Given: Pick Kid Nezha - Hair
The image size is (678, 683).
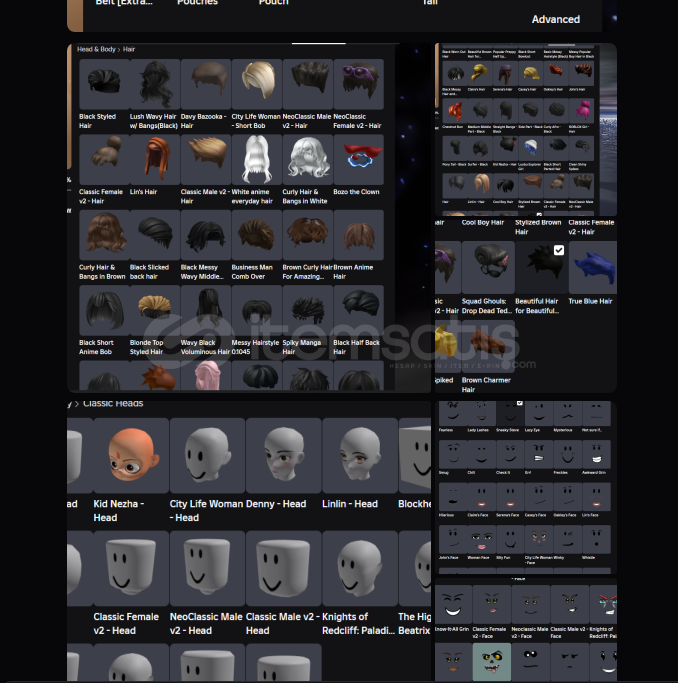Looking at the screenshot, I should (505, 148).
